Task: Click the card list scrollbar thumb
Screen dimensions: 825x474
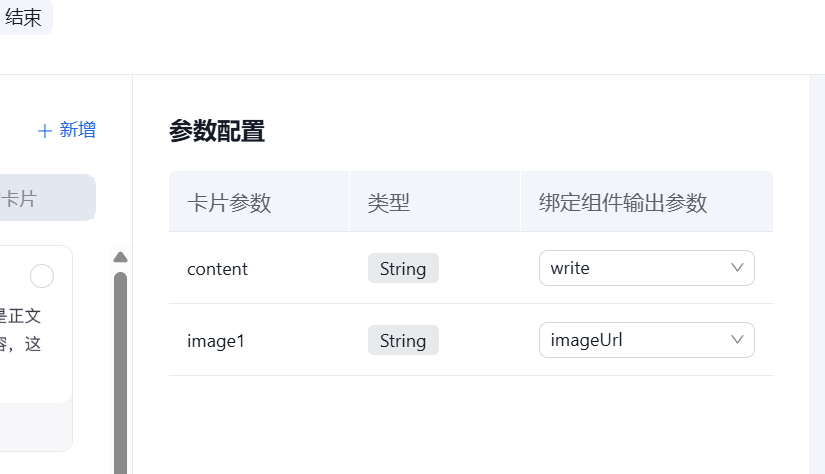Action: click(121, 370)
